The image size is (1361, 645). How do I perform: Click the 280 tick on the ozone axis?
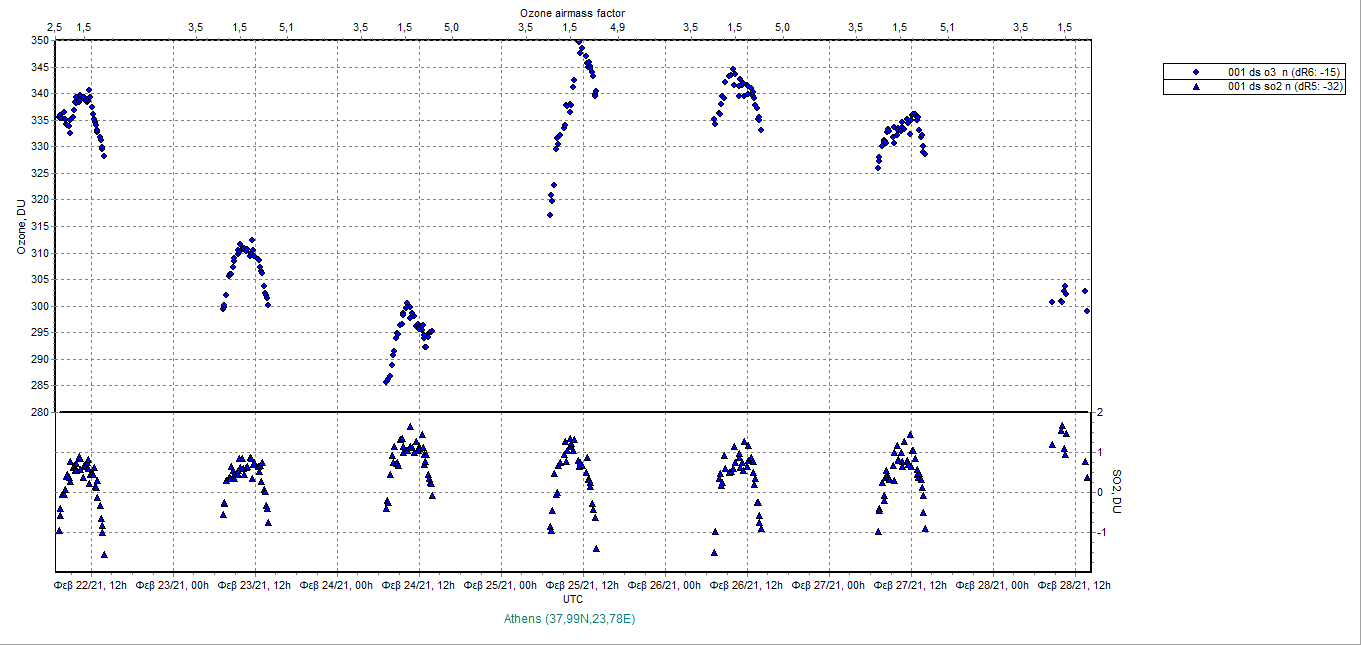[x=39, y=412]
